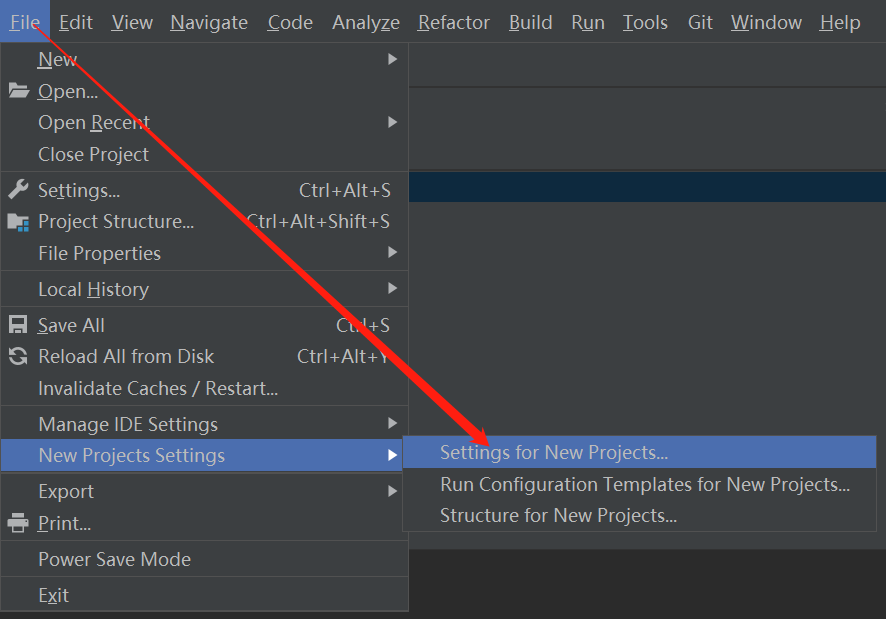The image size is (886, 619).
Task: Click the Print printer icon
Action: (x=18, y=523)
